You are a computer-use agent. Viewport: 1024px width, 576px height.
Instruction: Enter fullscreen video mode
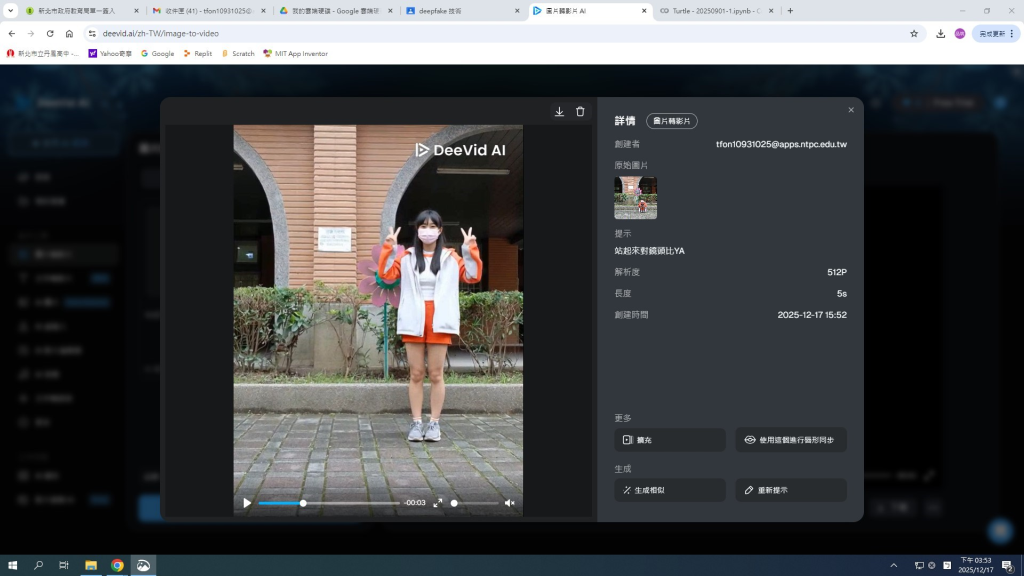(437, 503)
